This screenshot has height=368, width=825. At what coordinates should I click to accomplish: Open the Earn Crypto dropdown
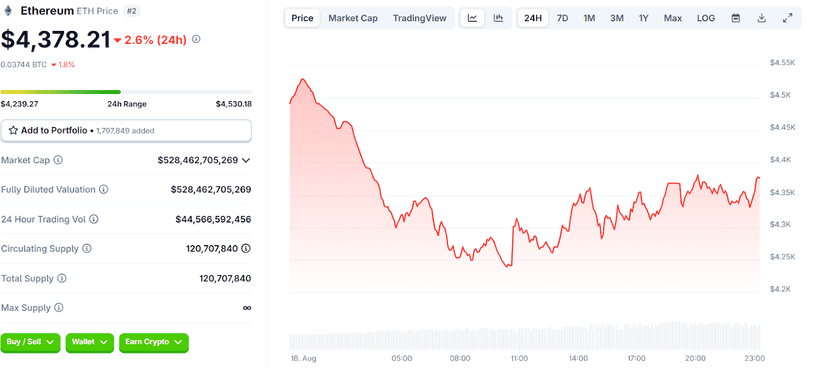tap(154, 342)
